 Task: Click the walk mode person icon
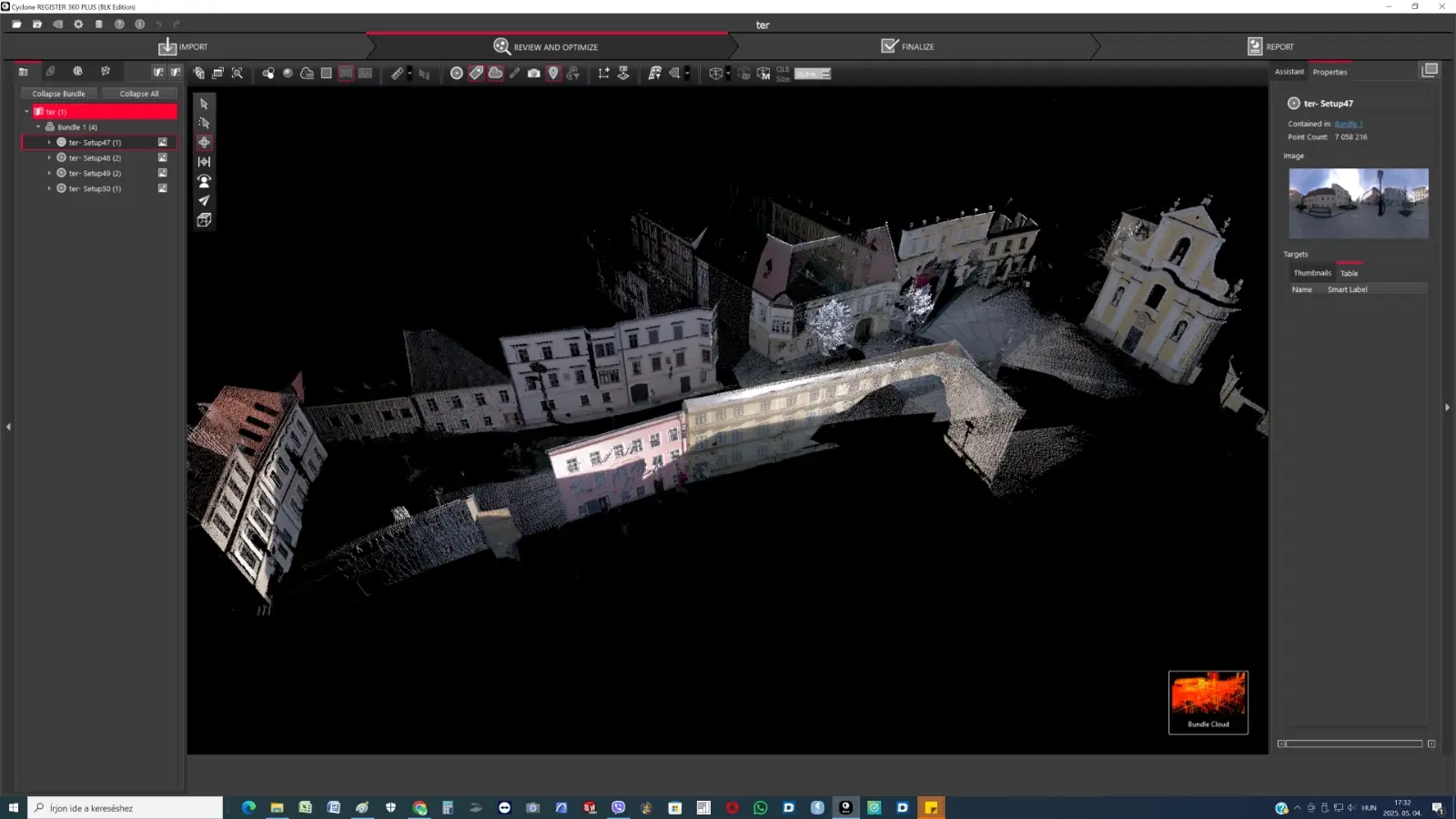[204, 181]
